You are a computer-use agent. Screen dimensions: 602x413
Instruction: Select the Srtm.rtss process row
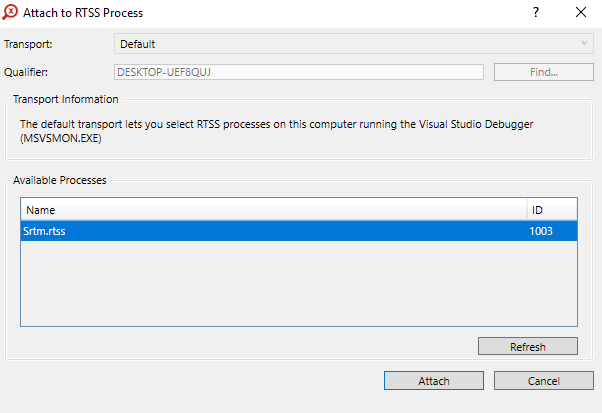click(x=270, y=231)
